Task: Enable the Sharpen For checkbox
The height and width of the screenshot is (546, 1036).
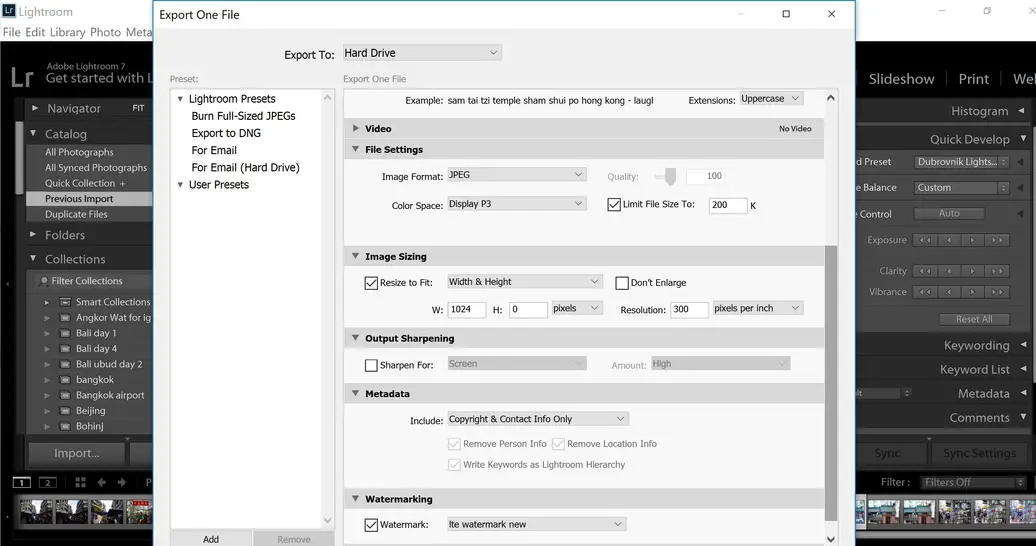Action: (371, 365)
